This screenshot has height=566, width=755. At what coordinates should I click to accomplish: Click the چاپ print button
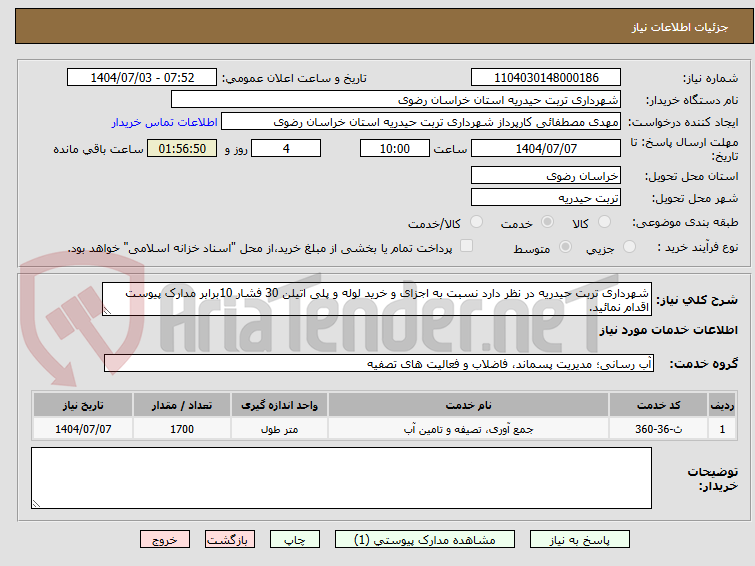[x=295, y=540]
